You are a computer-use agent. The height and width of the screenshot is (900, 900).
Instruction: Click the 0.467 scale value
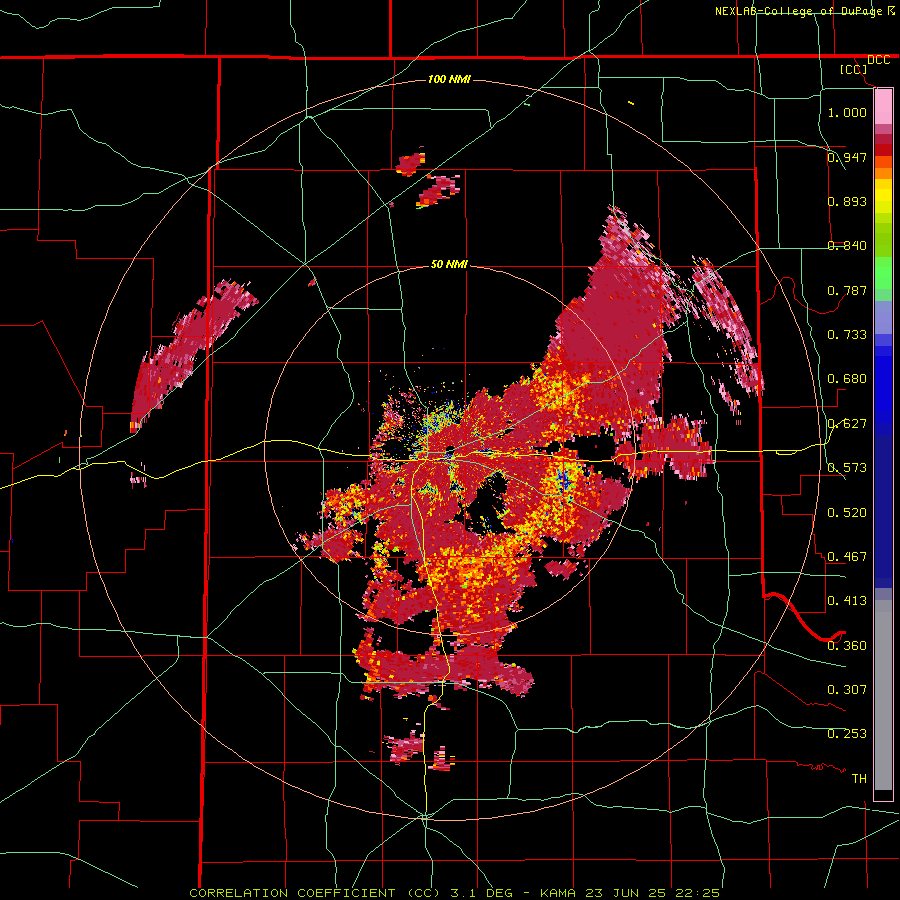pyautogui.click(x=847, y=556)
